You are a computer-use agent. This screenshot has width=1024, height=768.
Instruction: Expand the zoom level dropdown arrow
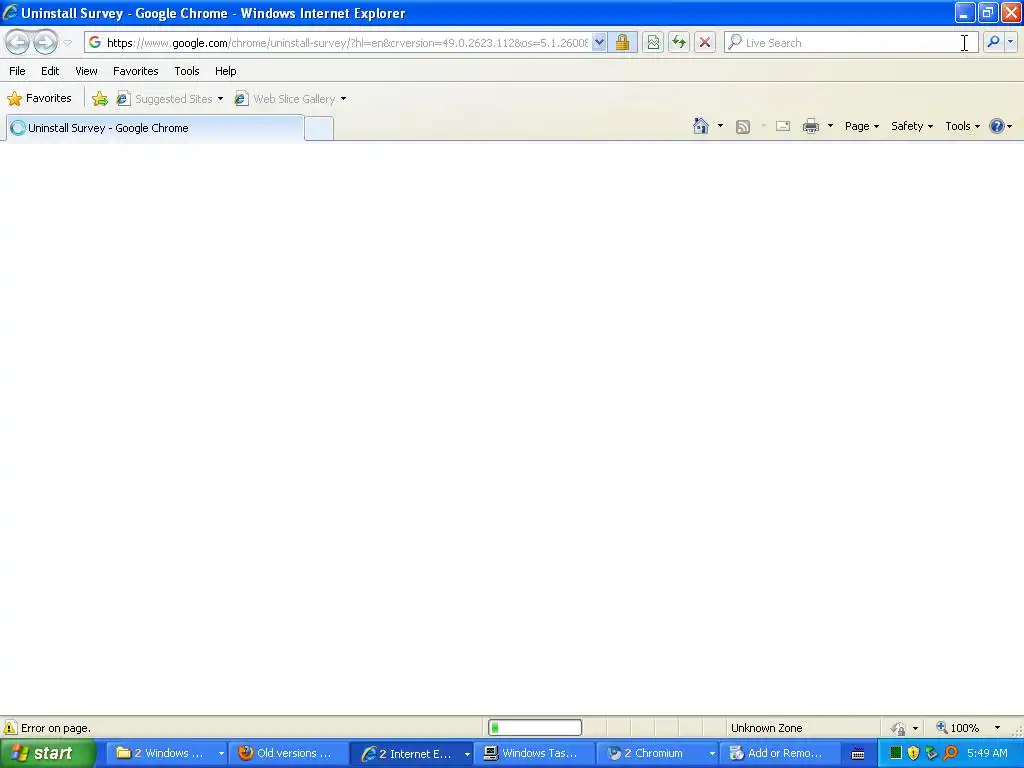point(997,728)
